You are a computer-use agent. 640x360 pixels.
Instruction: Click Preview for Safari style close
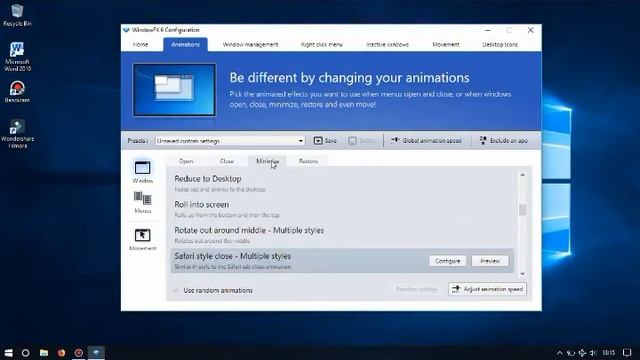coord(490,261)
